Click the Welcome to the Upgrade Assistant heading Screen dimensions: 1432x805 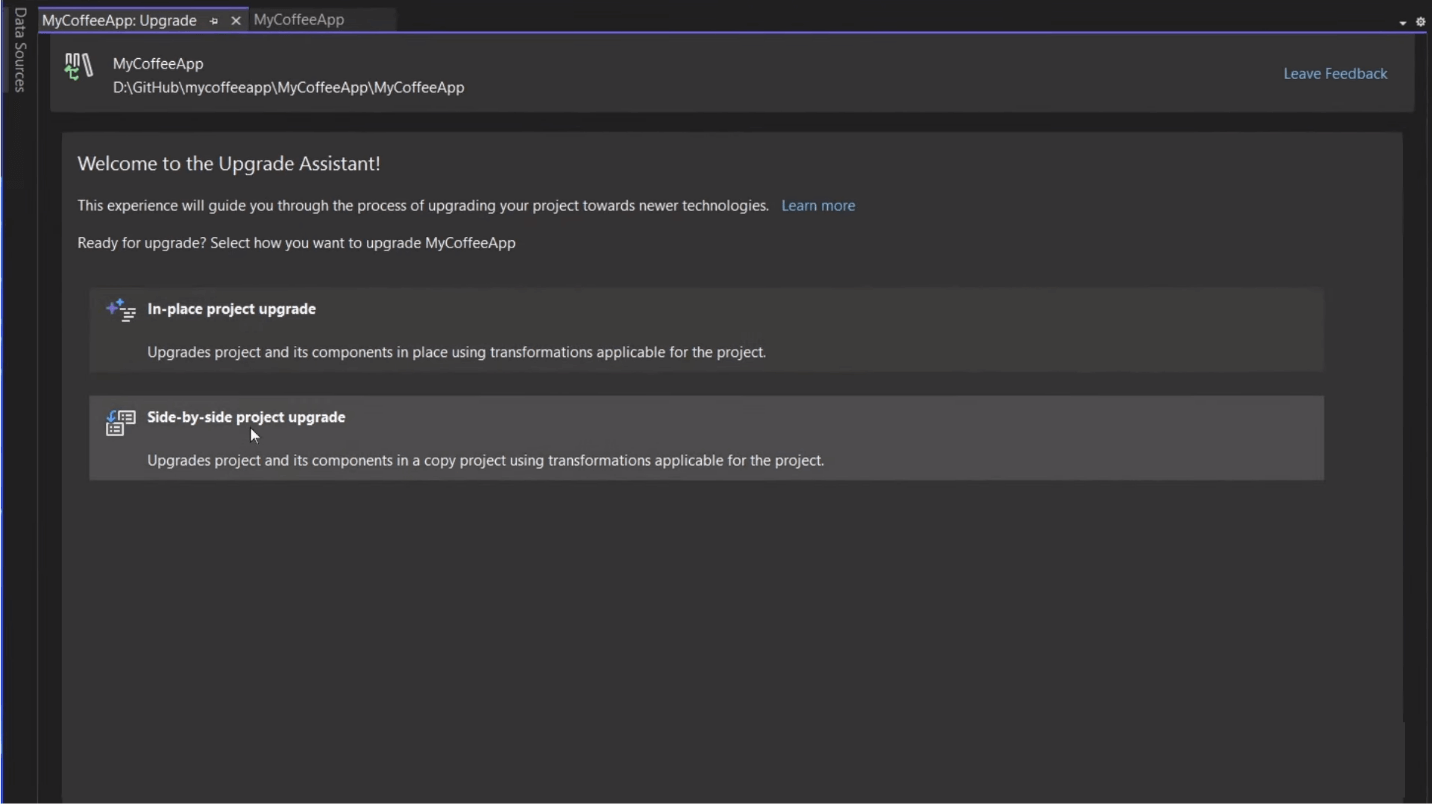coord(229,163)
